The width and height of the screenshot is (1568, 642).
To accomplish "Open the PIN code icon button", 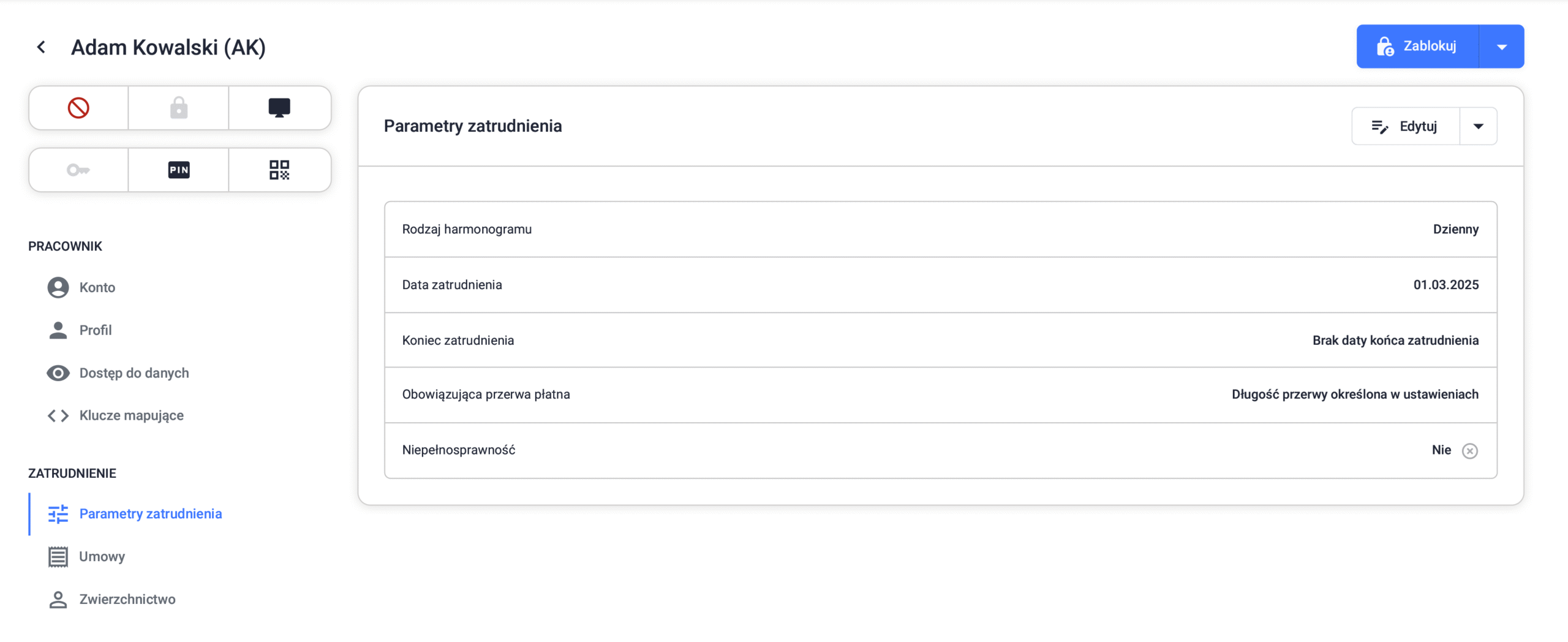I will coord(179,170).
